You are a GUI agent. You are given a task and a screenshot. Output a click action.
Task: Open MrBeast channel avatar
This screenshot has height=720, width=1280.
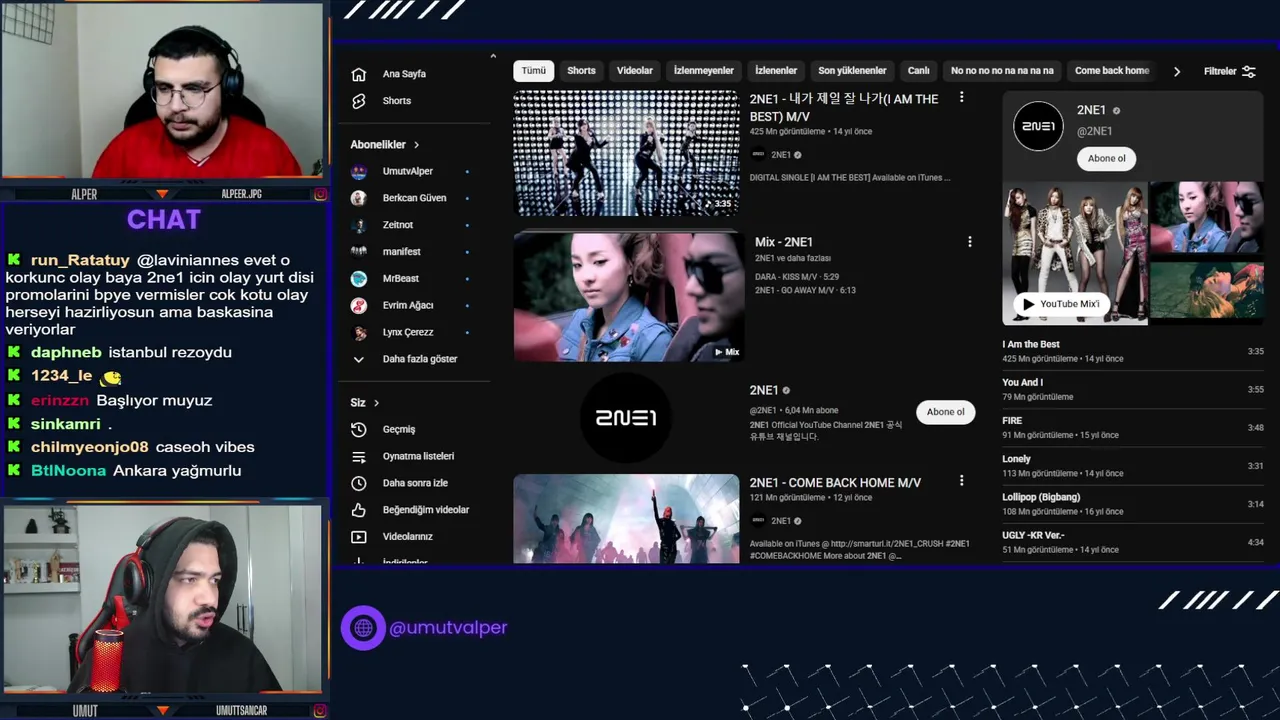359,279
